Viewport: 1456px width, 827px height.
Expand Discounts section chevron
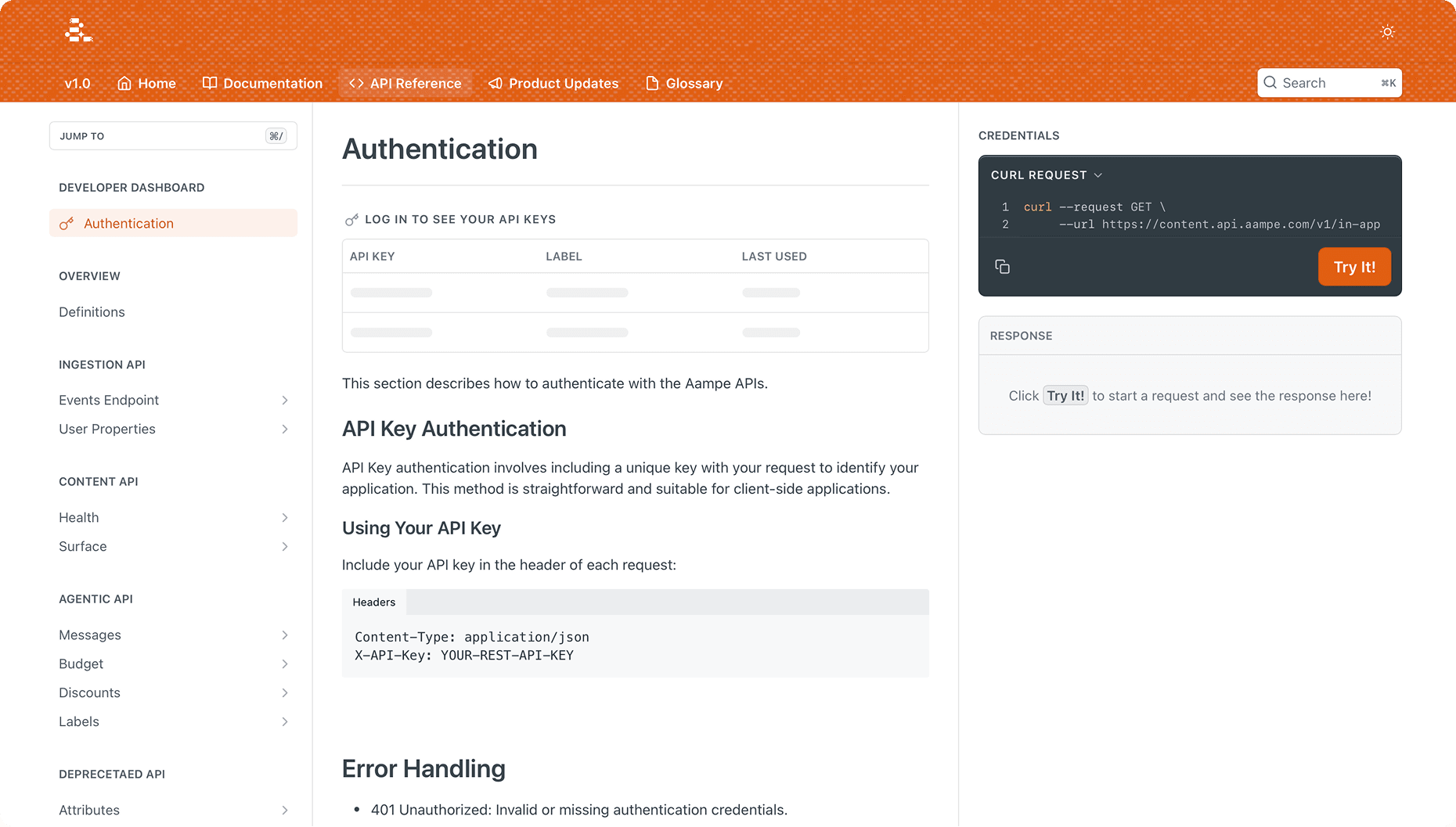285,693
